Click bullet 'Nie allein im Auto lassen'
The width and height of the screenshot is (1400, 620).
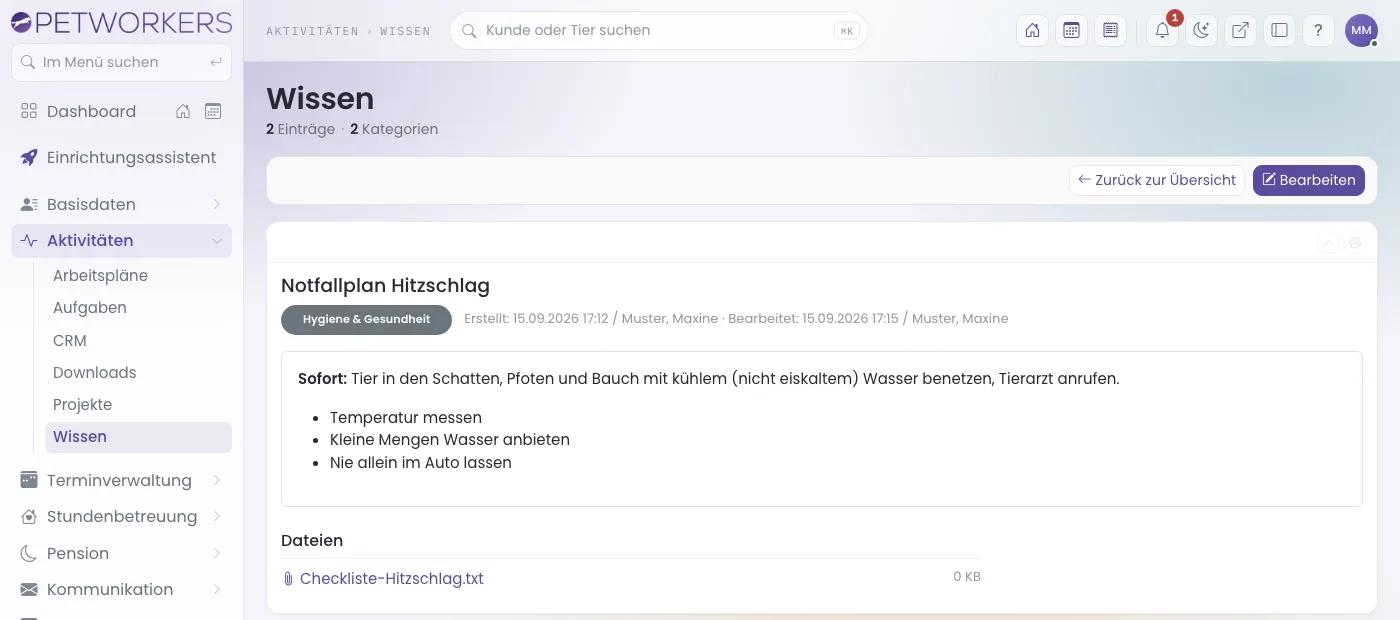[421, 463]
